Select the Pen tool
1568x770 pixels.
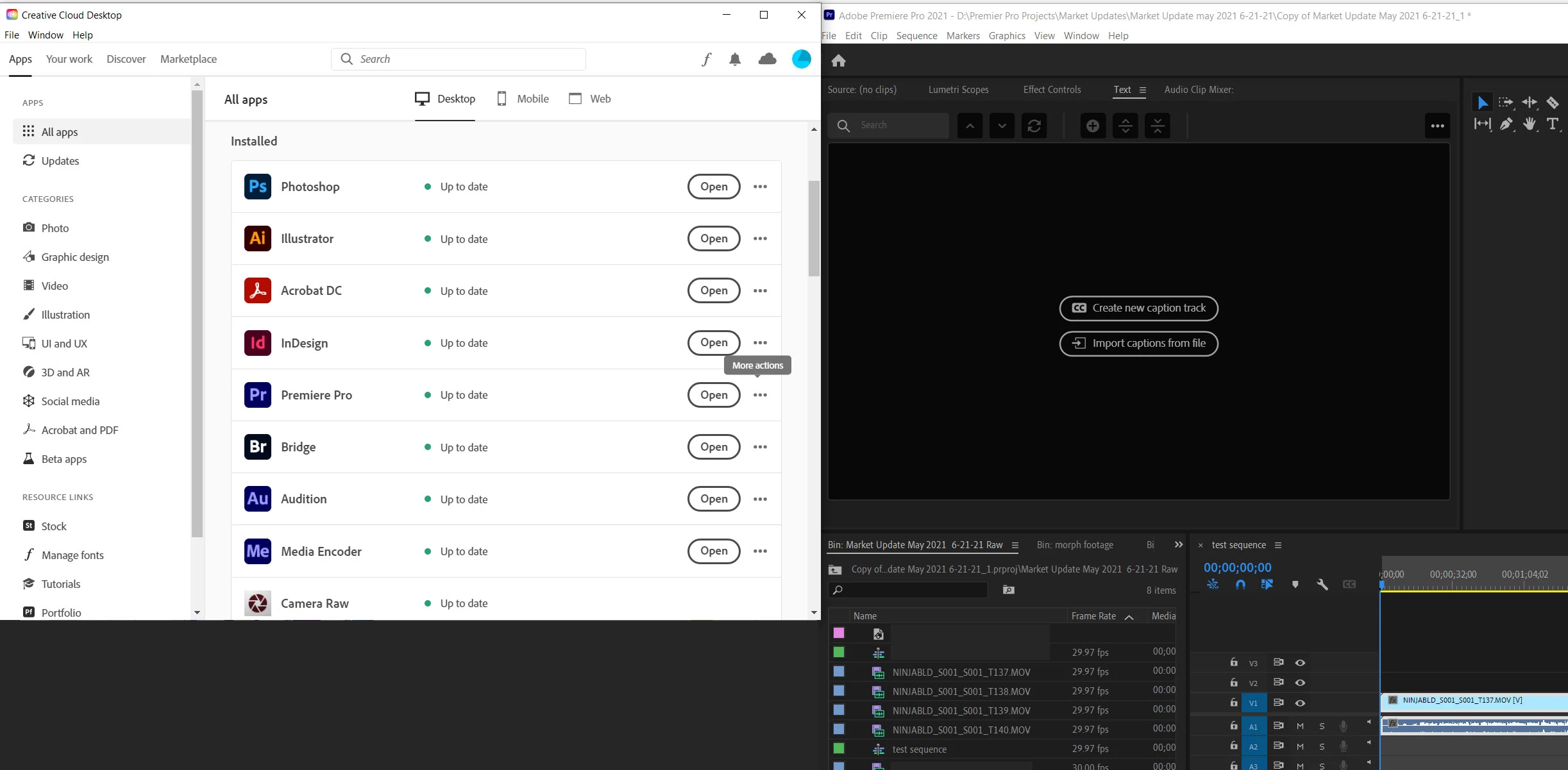click(1506, 124)
